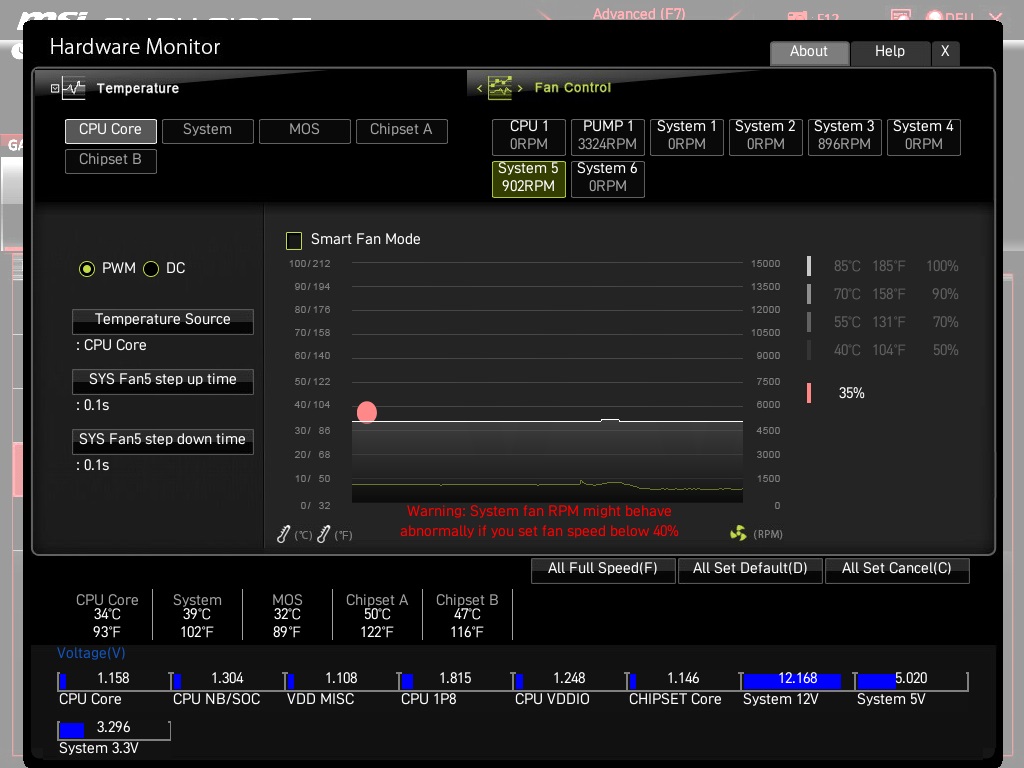
Task: Switch fan control to DC mode
Action: (152, 269)
